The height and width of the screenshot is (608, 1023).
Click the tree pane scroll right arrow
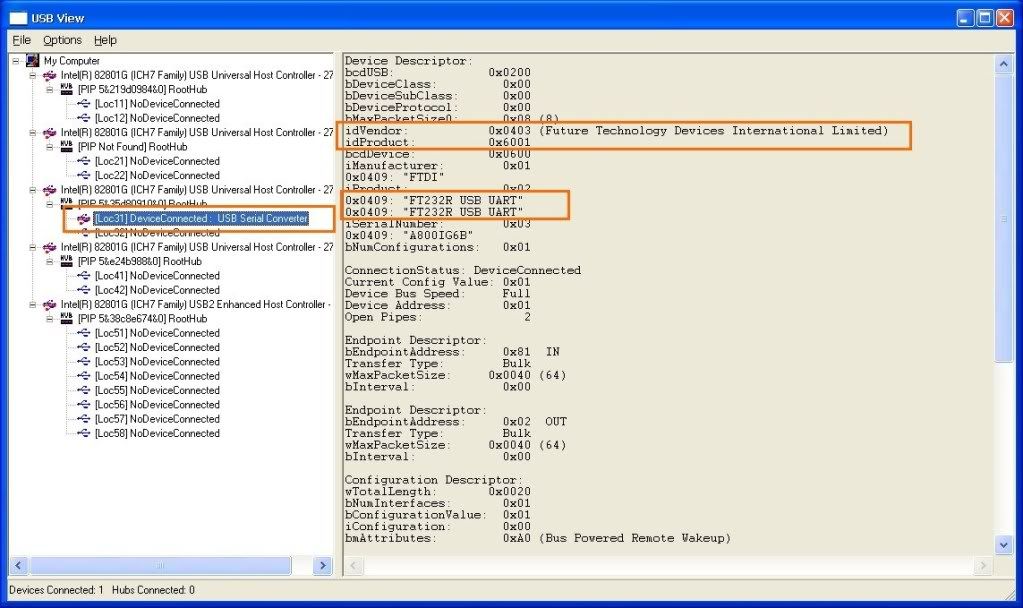click(322, 566)
